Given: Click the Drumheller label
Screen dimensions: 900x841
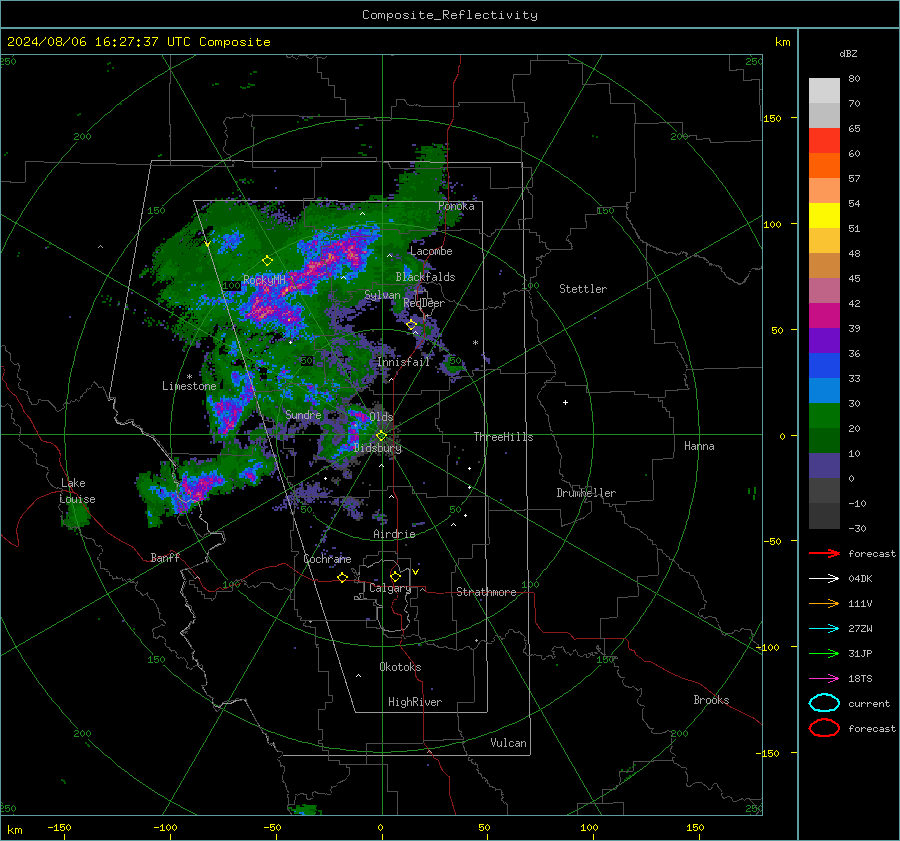Looking at the screenshot, I should [x=586, y=493].
